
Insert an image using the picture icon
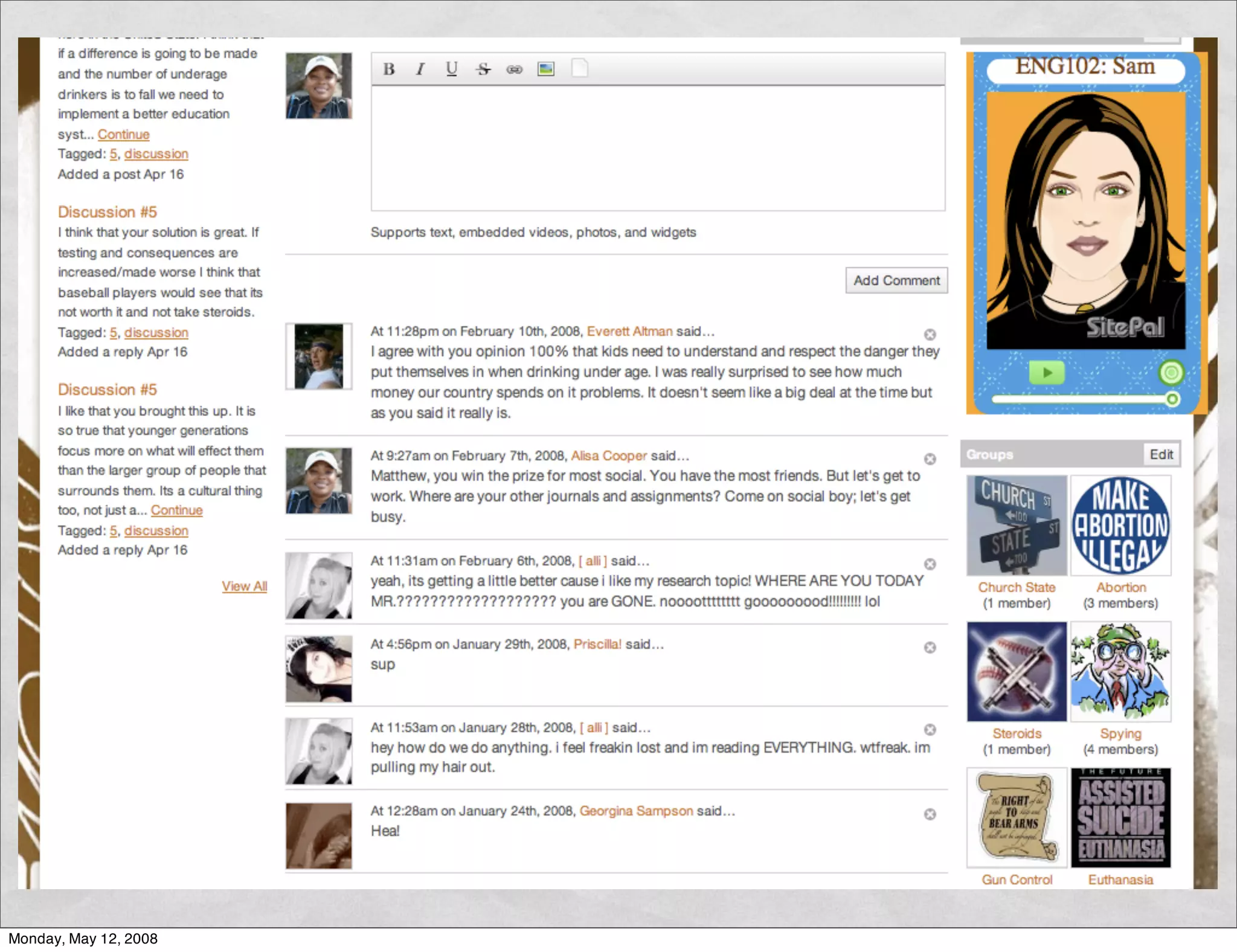(546, 69)
